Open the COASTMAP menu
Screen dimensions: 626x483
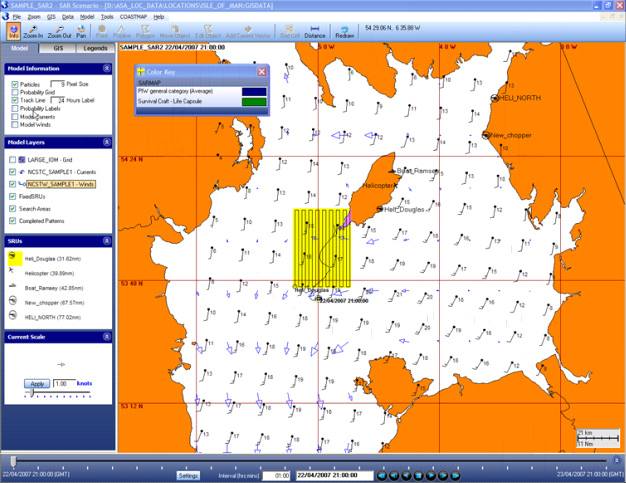tap(134, 17)
